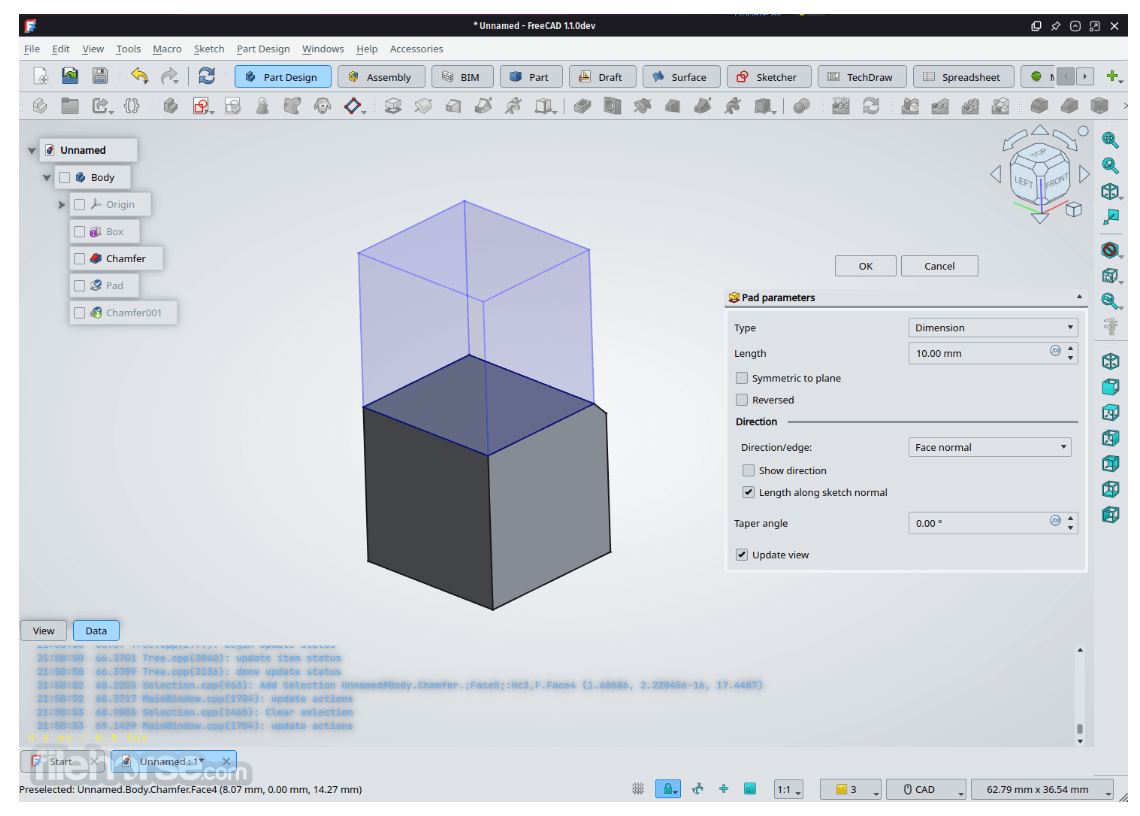1140x816 pixels.
Task: Switch to the Sketcher workbench
Action: [x=767, y=76]
